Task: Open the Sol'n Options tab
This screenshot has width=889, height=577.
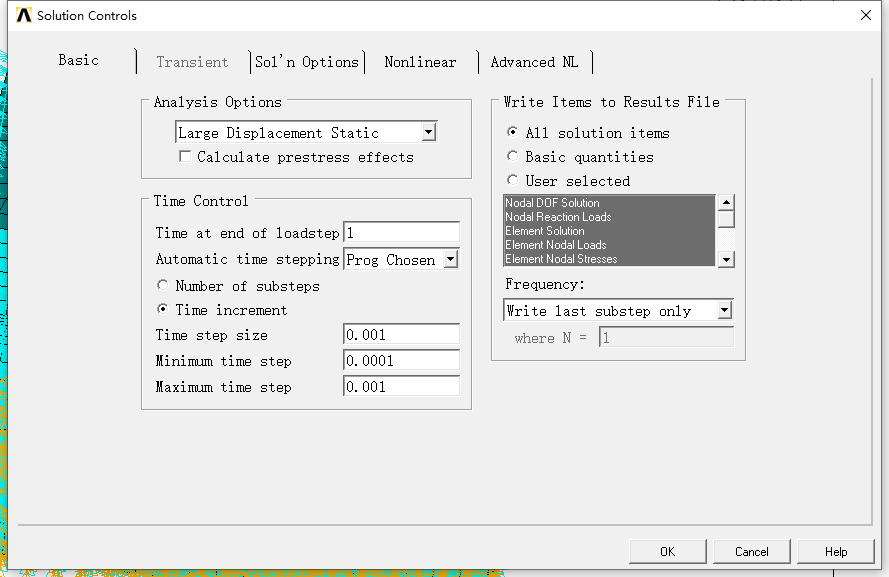Action: tap(307, 62)
